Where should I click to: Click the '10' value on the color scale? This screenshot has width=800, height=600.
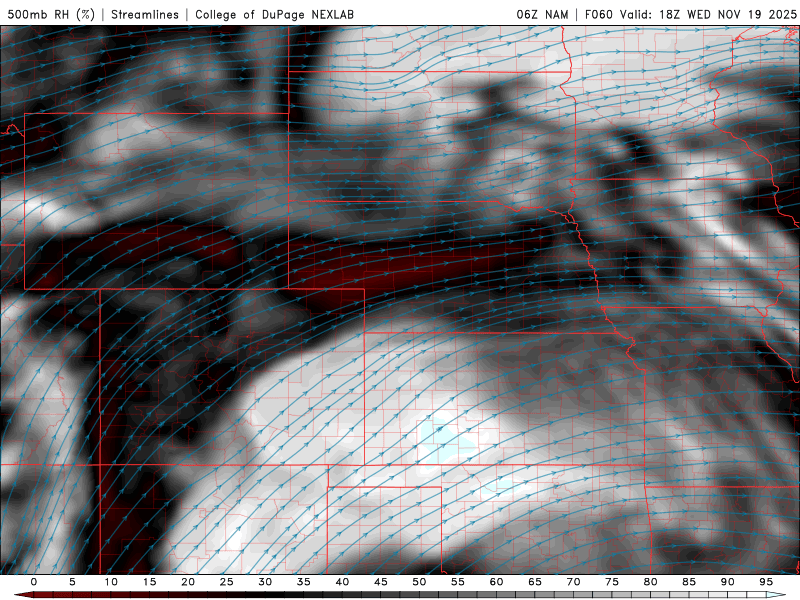111,582
